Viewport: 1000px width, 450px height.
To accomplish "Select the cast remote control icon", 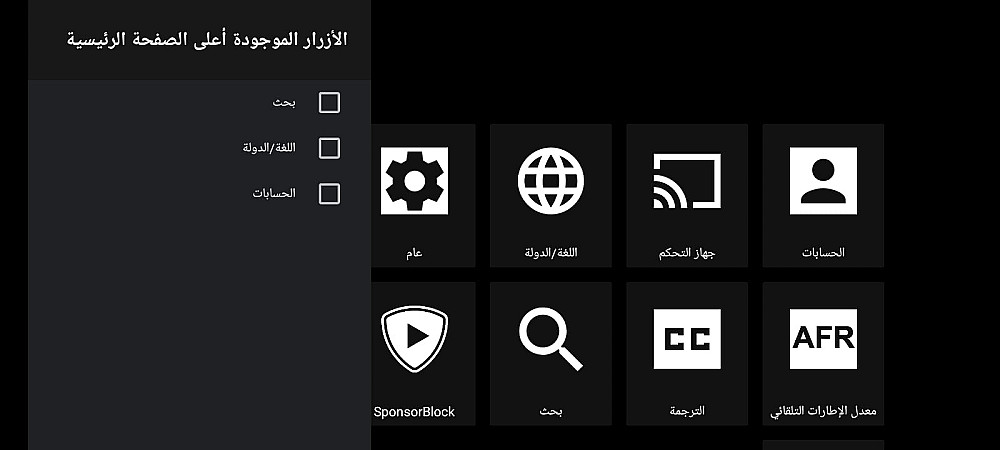I will (687, 180).
